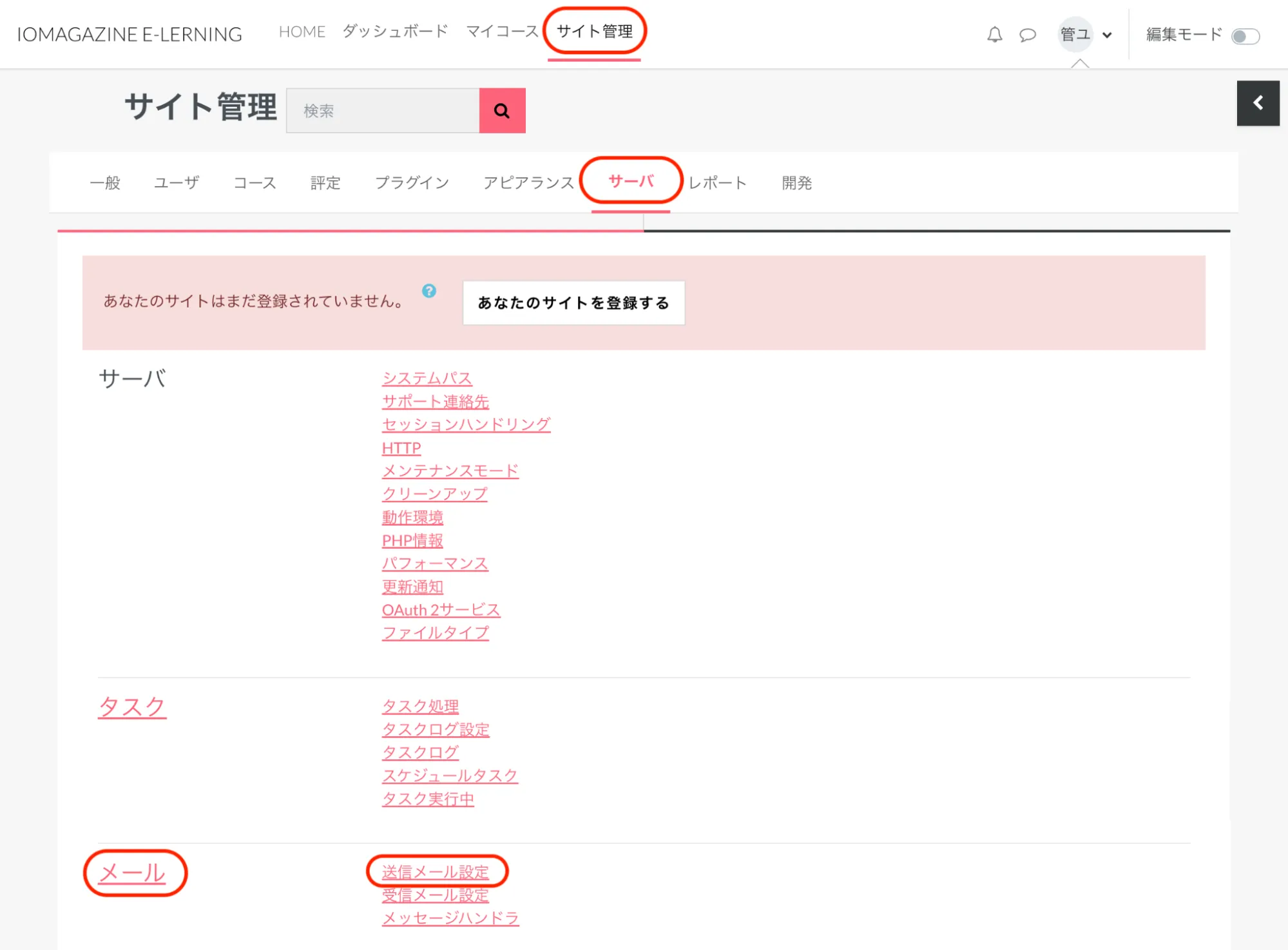
Task: Open the user menu dropdown chevron
Action: [1107, 35]
